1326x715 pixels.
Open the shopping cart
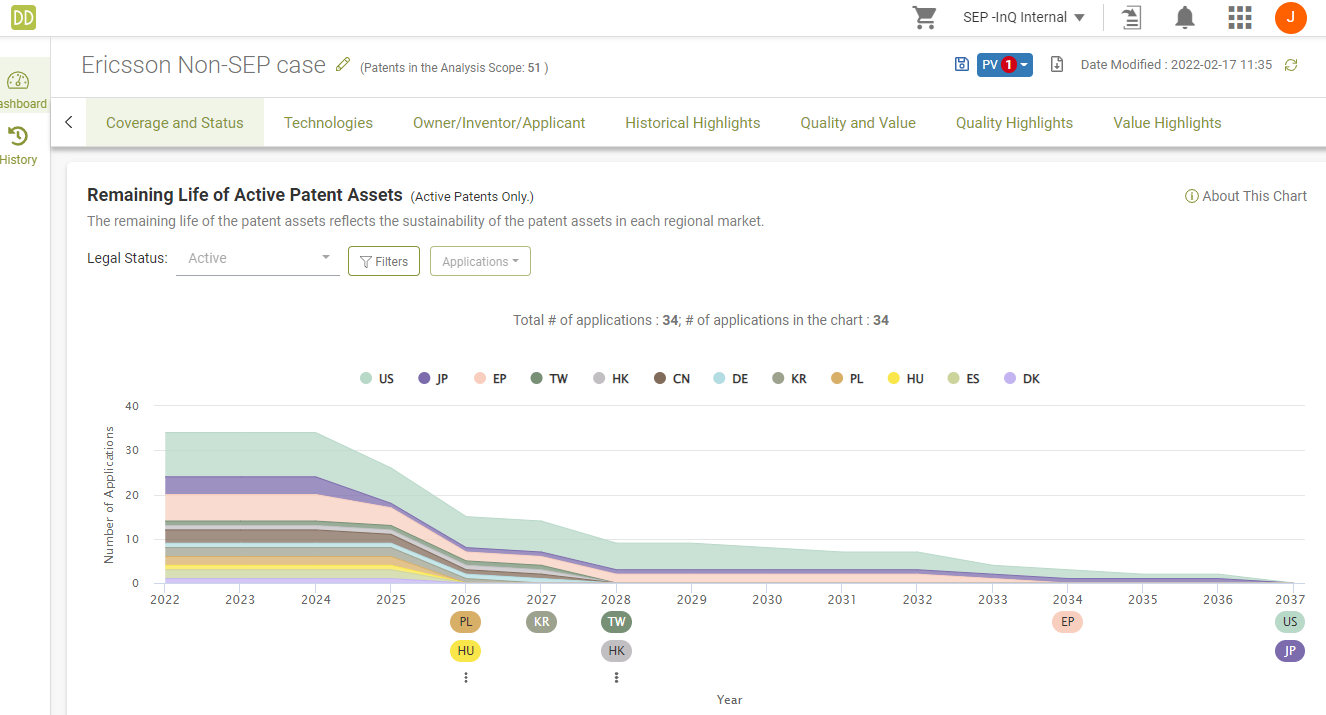click(x=925, y=17)
